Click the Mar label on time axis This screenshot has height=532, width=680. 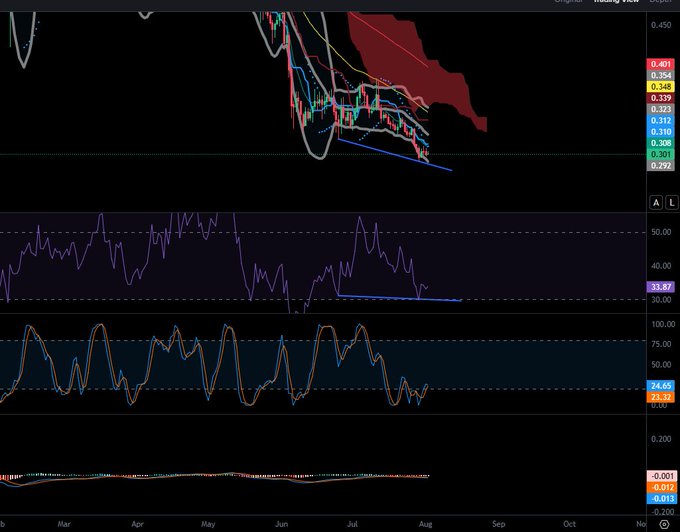pyautogui.click(x=64, y=524)
